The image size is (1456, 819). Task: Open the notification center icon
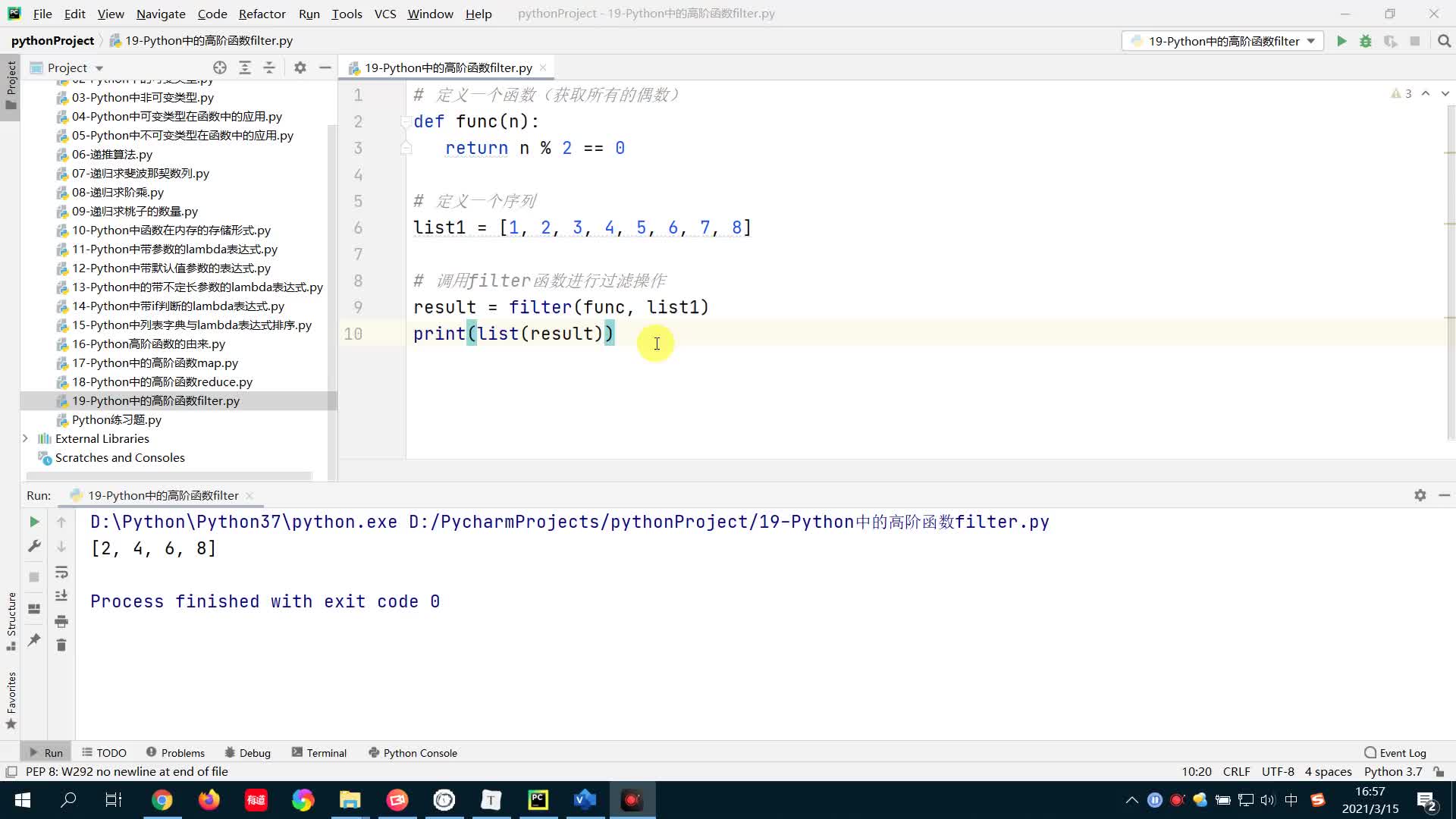pos(1426,800)
